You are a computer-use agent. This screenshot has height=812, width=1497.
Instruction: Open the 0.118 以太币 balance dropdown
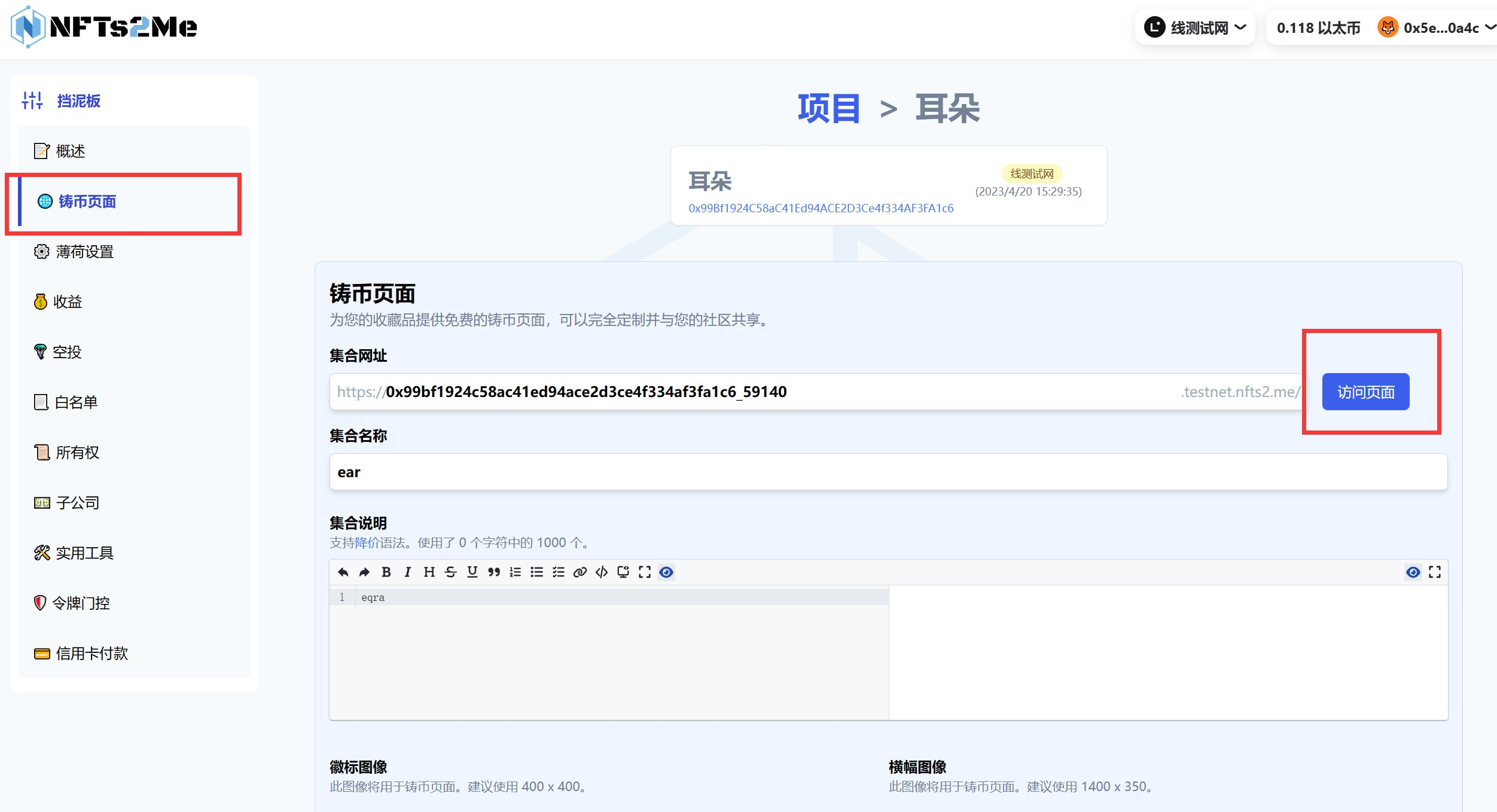pos(1318,28)
